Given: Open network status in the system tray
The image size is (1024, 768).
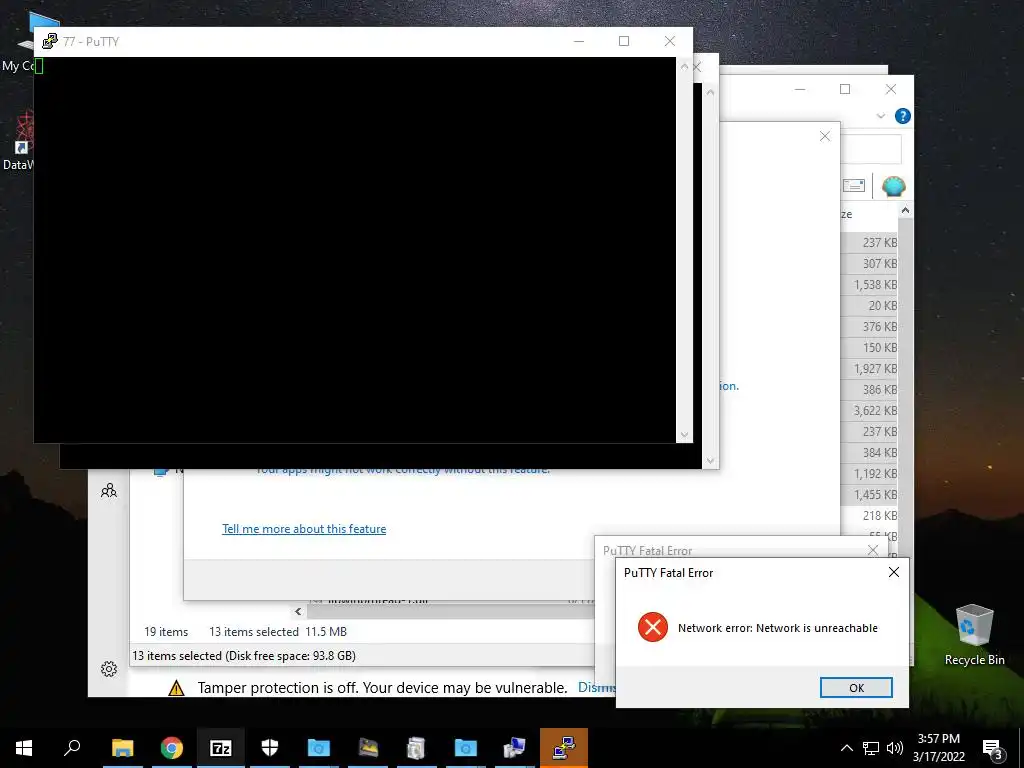Looking at the screenshot, I should [871, 748].
